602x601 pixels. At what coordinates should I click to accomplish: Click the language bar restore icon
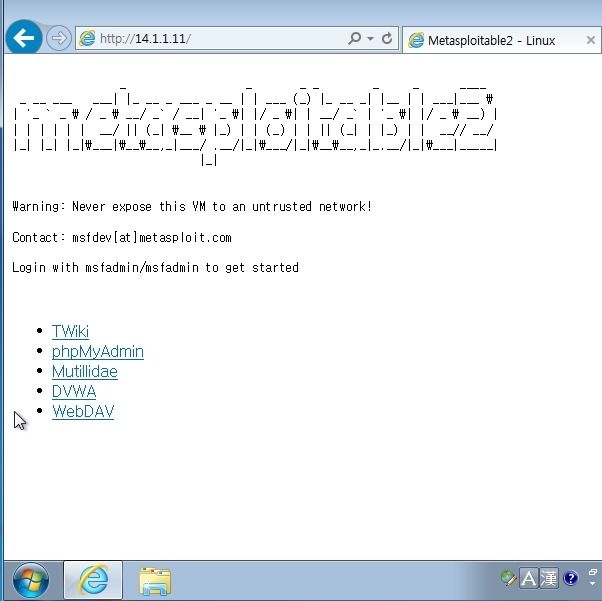[592, 573]
